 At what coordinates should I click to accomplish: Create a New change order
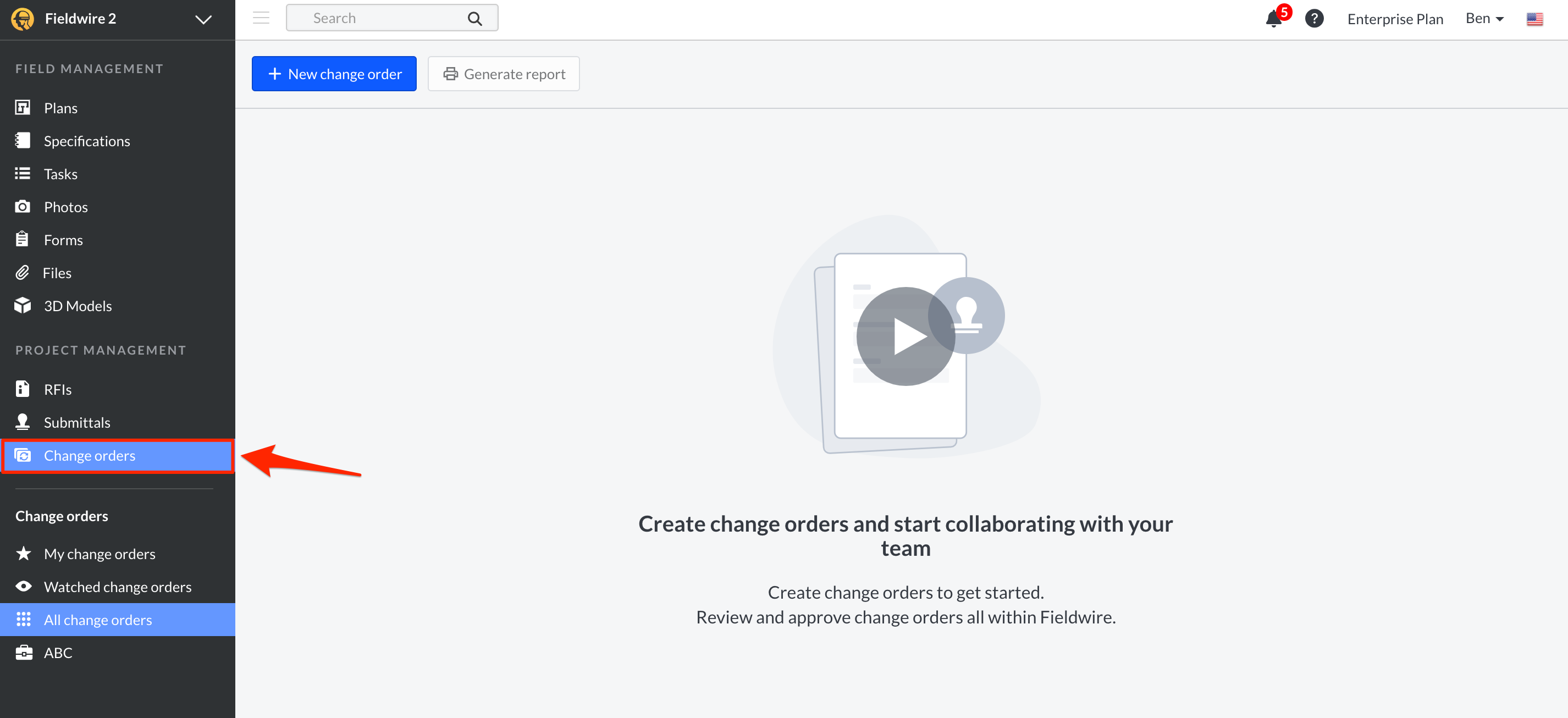click(334, 74)
